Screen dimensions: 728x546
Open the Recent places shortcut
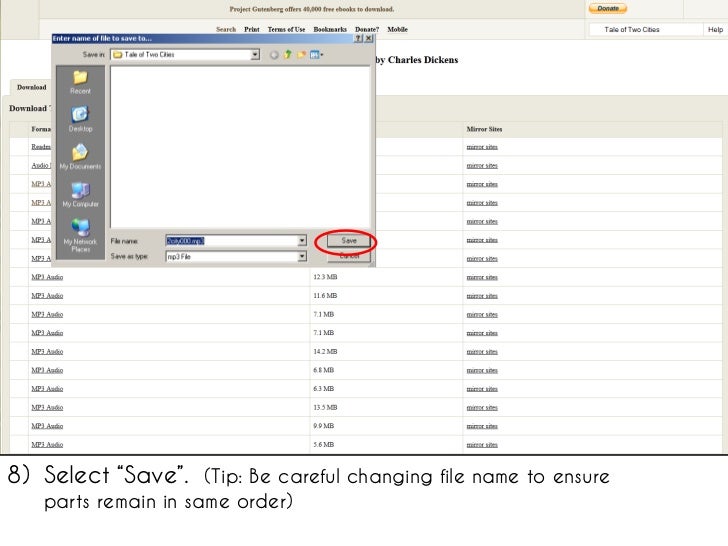[80, 81]
